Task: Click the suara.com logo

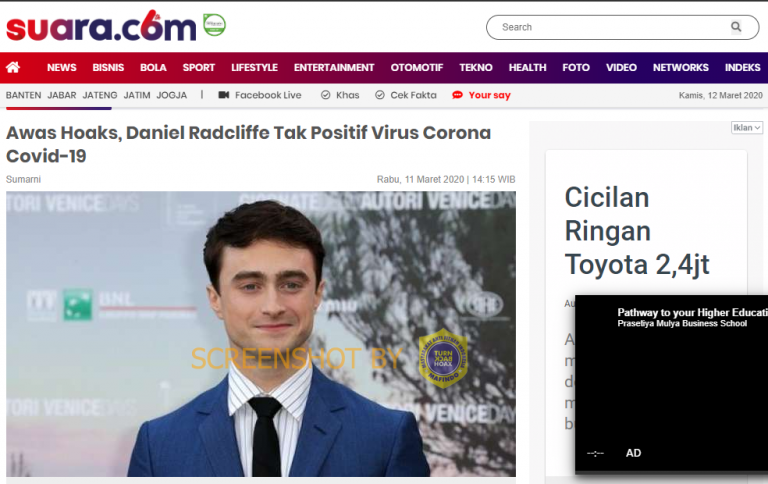Action: [101, 26]
